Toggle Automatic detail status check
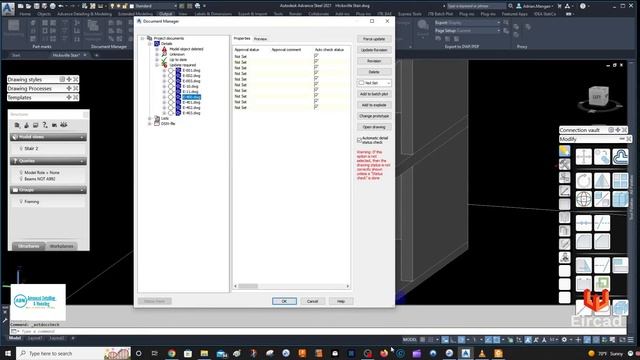The height and width of the screenshot is (360, 640). pyautogui.click(x=359, y=140)
